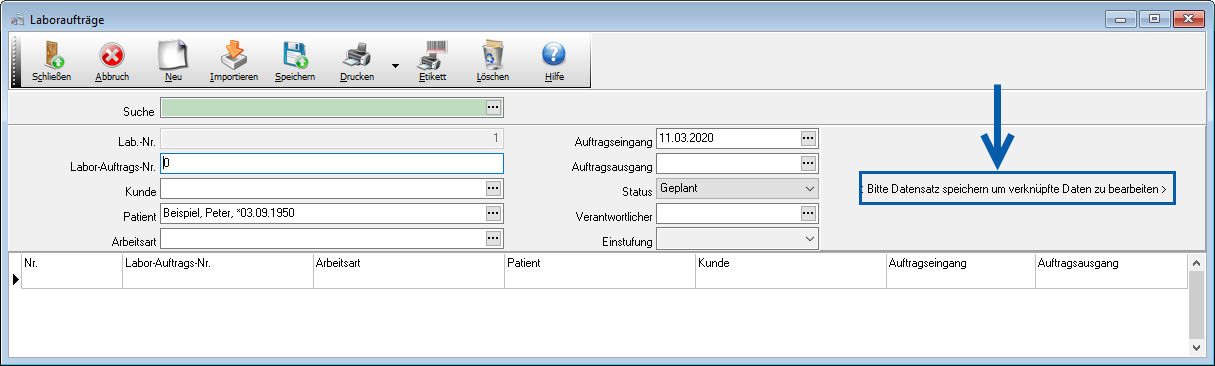Open lookup button of Verantwortlicher field
The width and height of the screenshot is (1215, 366).
[x=810, y=213]
